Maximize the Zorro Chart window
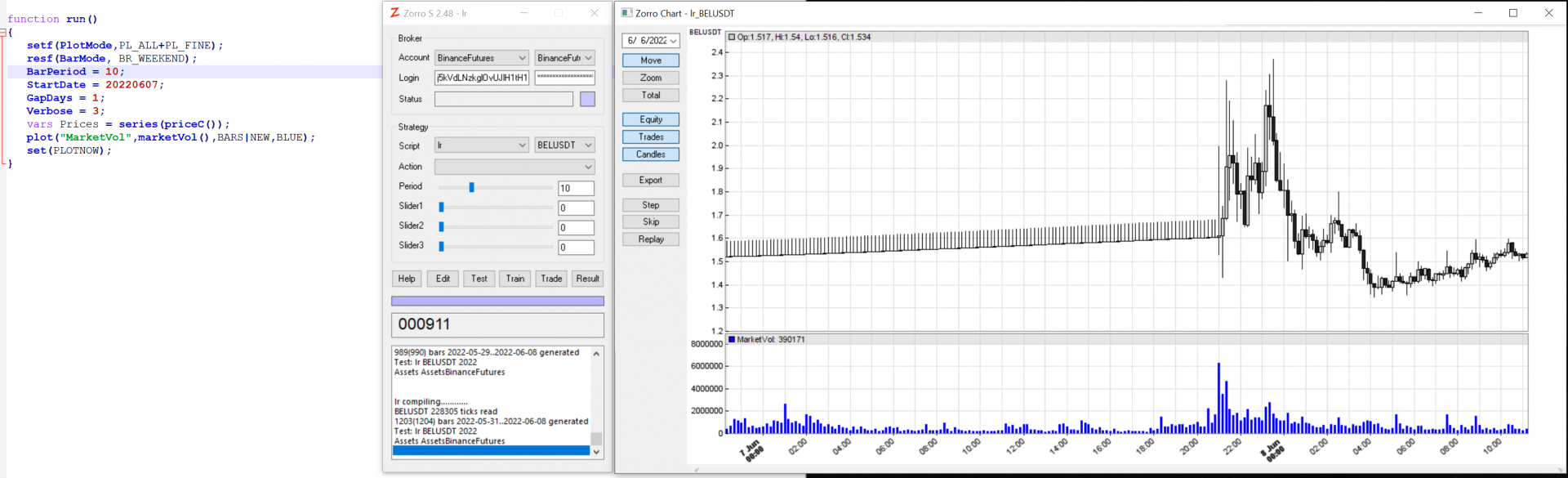This screenshot has width=1568, height=478. click(x=1512, y=13)
